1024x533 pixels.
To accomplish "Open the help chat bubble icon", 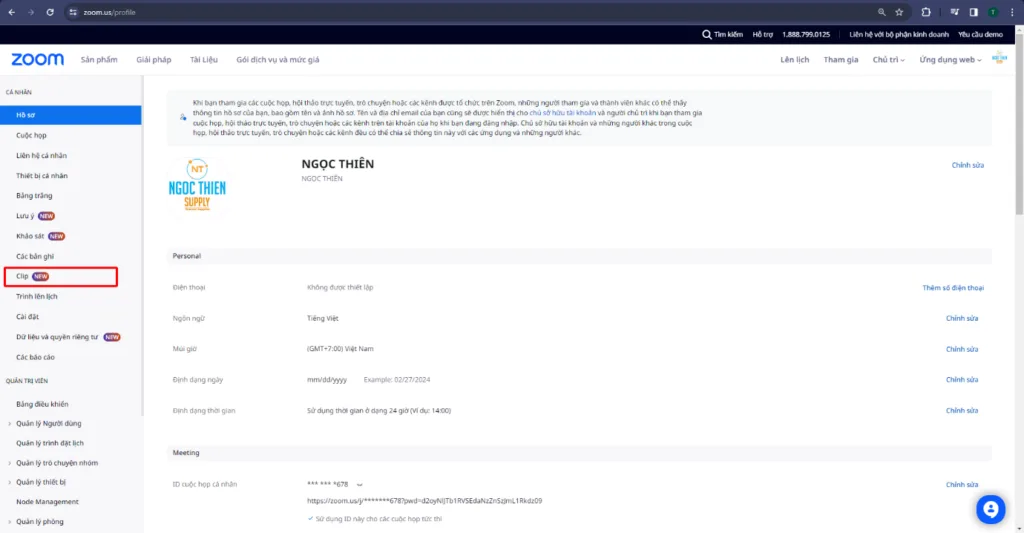I will [x=990, y=509].
